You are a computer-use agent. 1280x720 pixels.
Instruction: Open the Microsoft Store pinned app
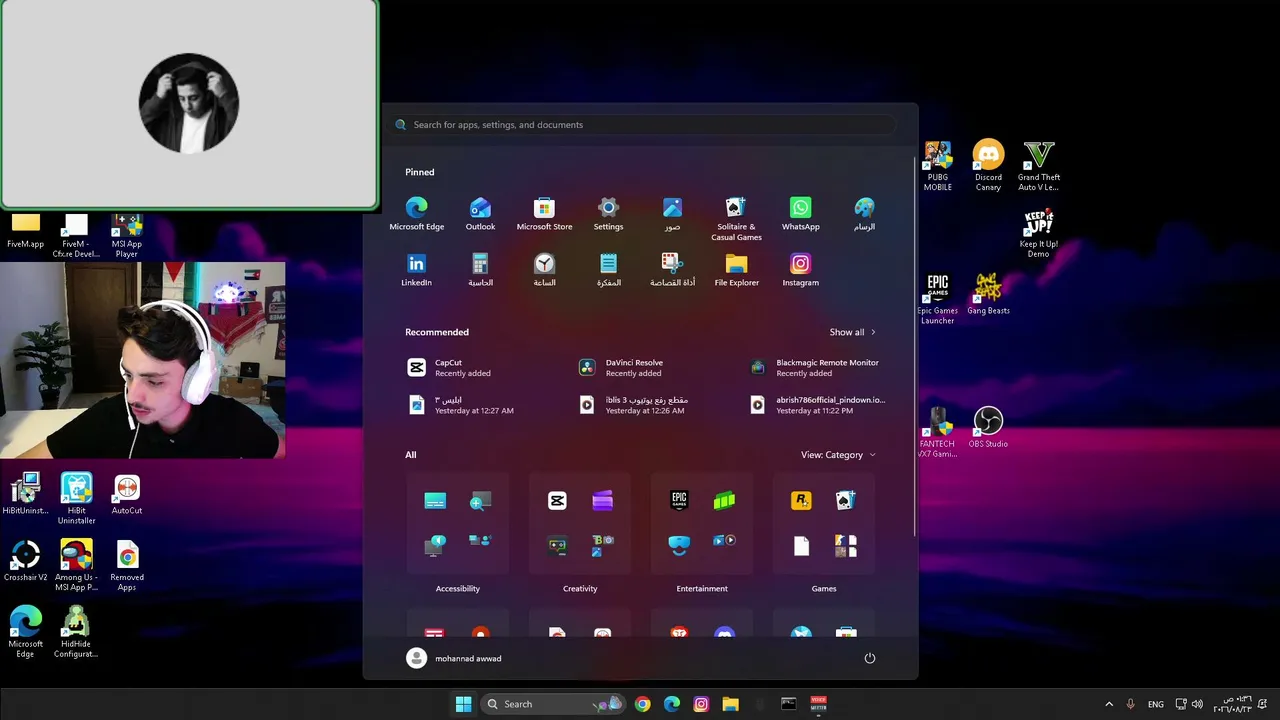[544, 214]
